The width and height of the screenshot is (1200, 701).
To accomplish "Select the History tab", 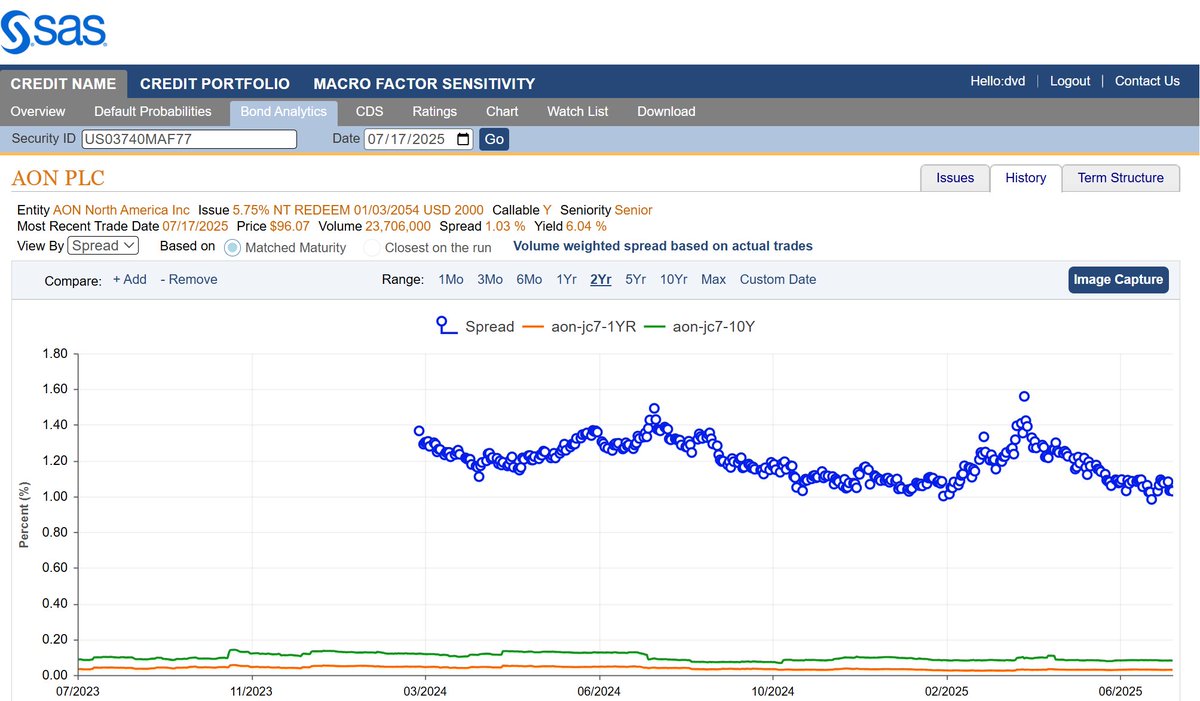I will point(1026,177).
